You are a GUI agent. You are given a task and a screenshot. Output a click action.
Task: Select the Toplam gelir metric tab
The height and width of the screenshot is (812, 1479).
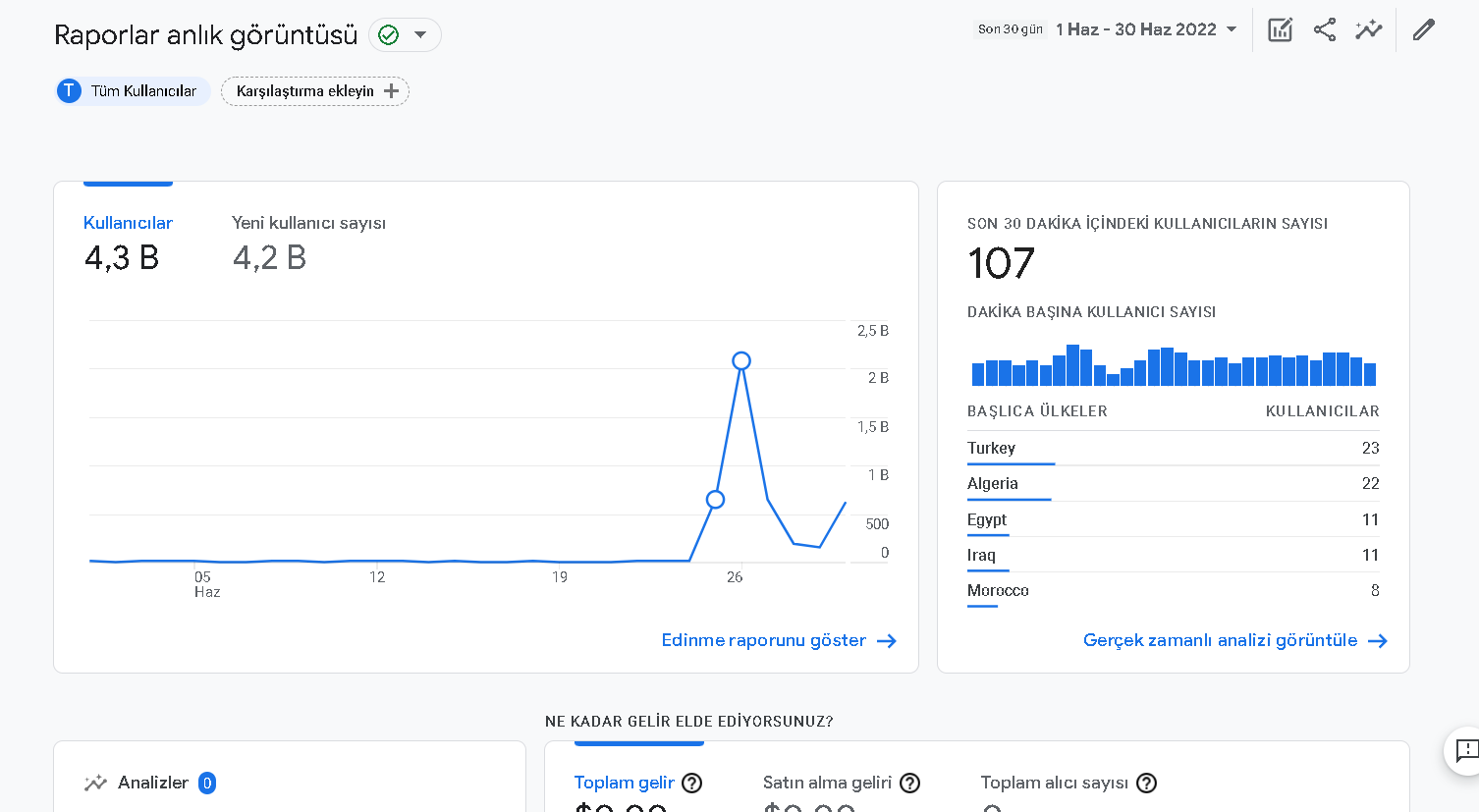pos(624,783)
